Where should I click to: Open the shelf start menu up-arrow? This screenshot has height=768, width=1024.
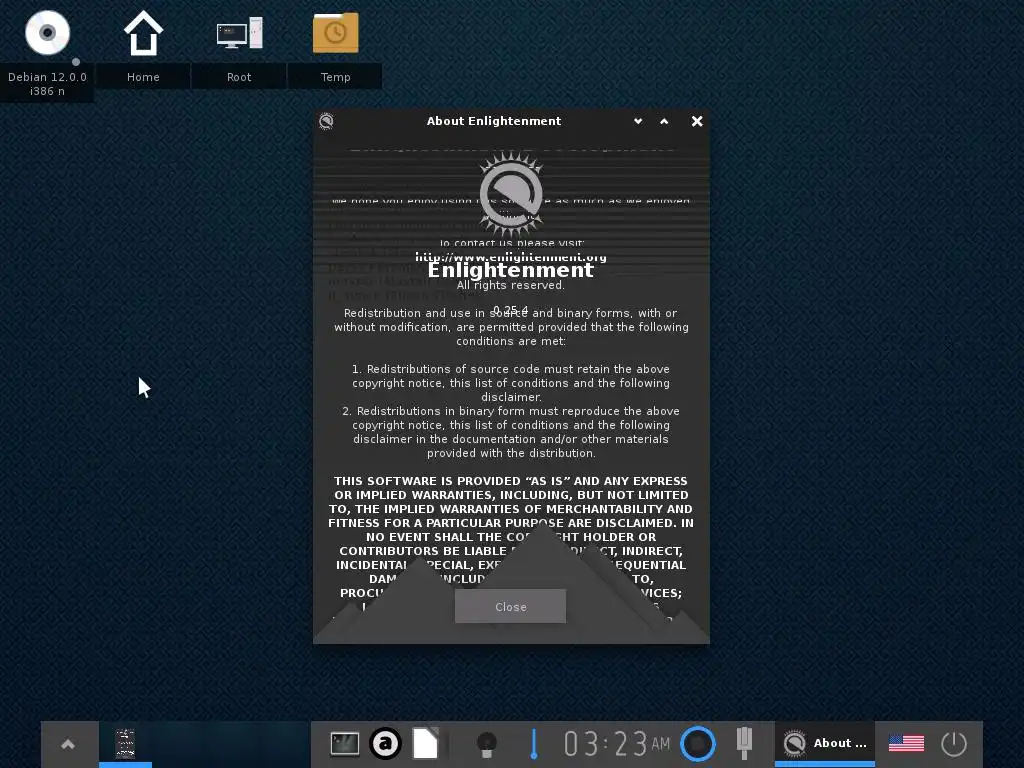[68, 744]
